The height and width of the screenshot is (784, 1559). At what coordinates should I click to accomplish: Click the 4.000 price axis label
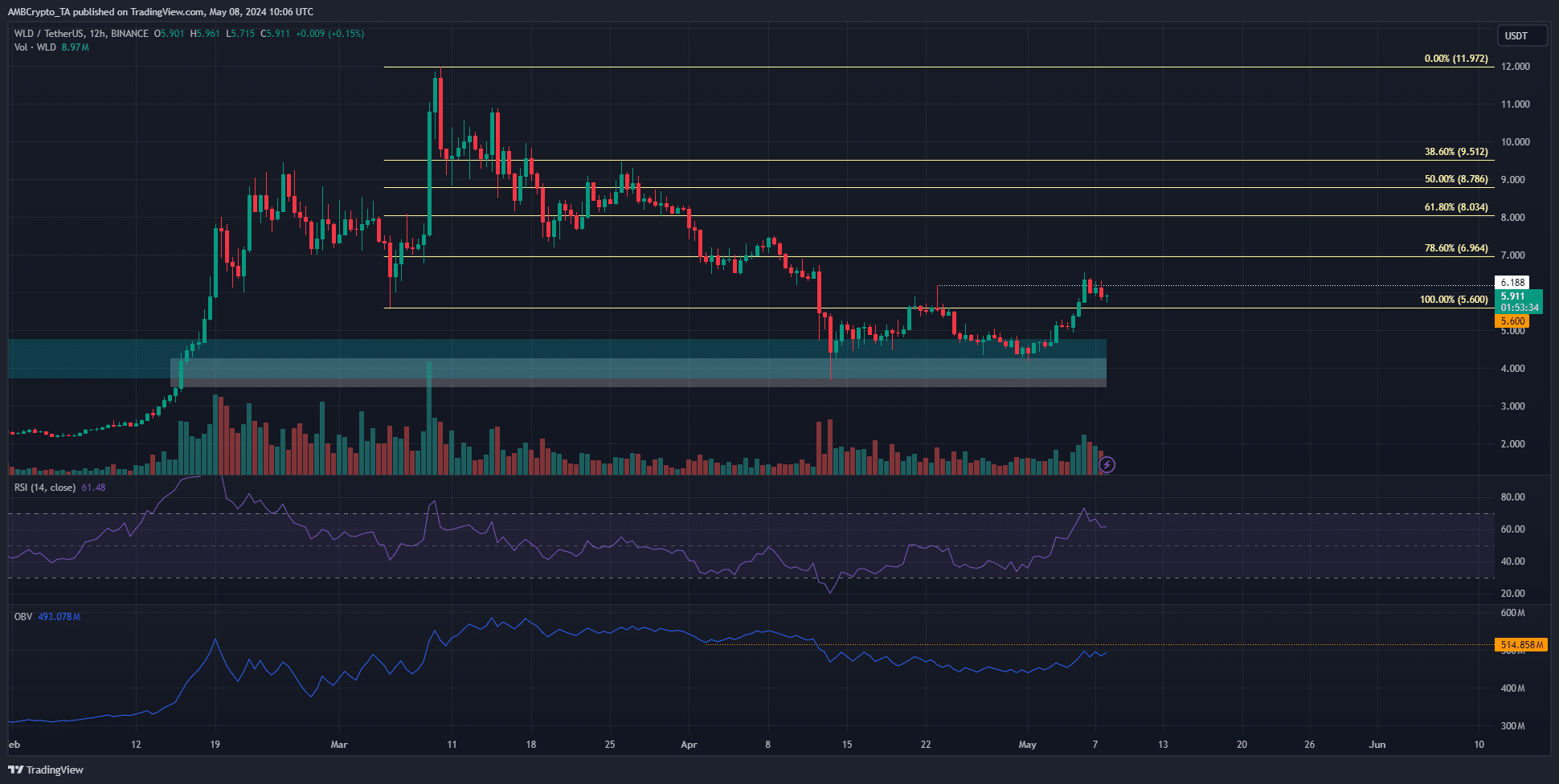point(1514,369)
